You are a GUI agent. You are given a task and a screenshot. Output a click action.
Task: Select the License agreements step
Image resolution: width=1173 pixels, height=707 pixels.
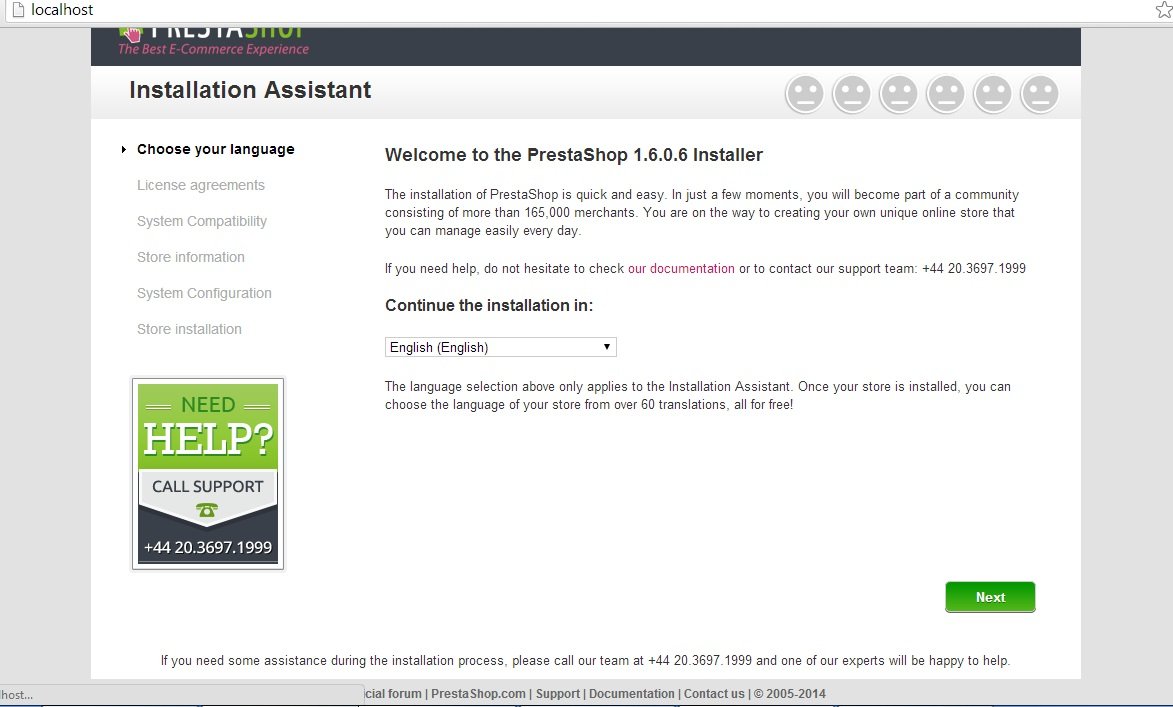(200, 185)
